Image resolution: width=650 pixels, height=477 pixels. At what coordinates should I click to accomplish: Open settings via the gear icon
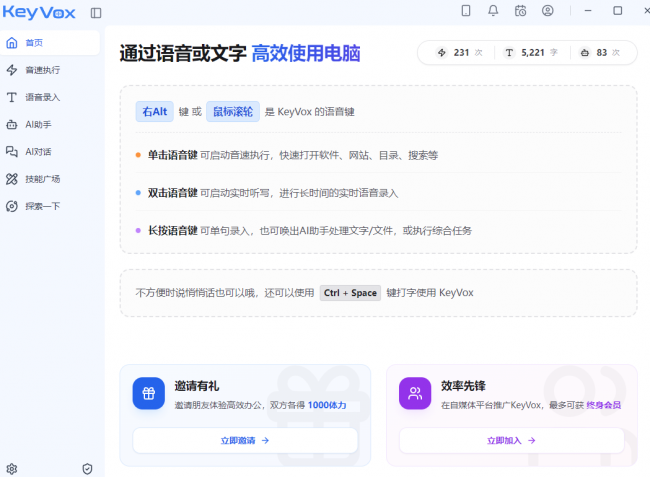point(12,468)
